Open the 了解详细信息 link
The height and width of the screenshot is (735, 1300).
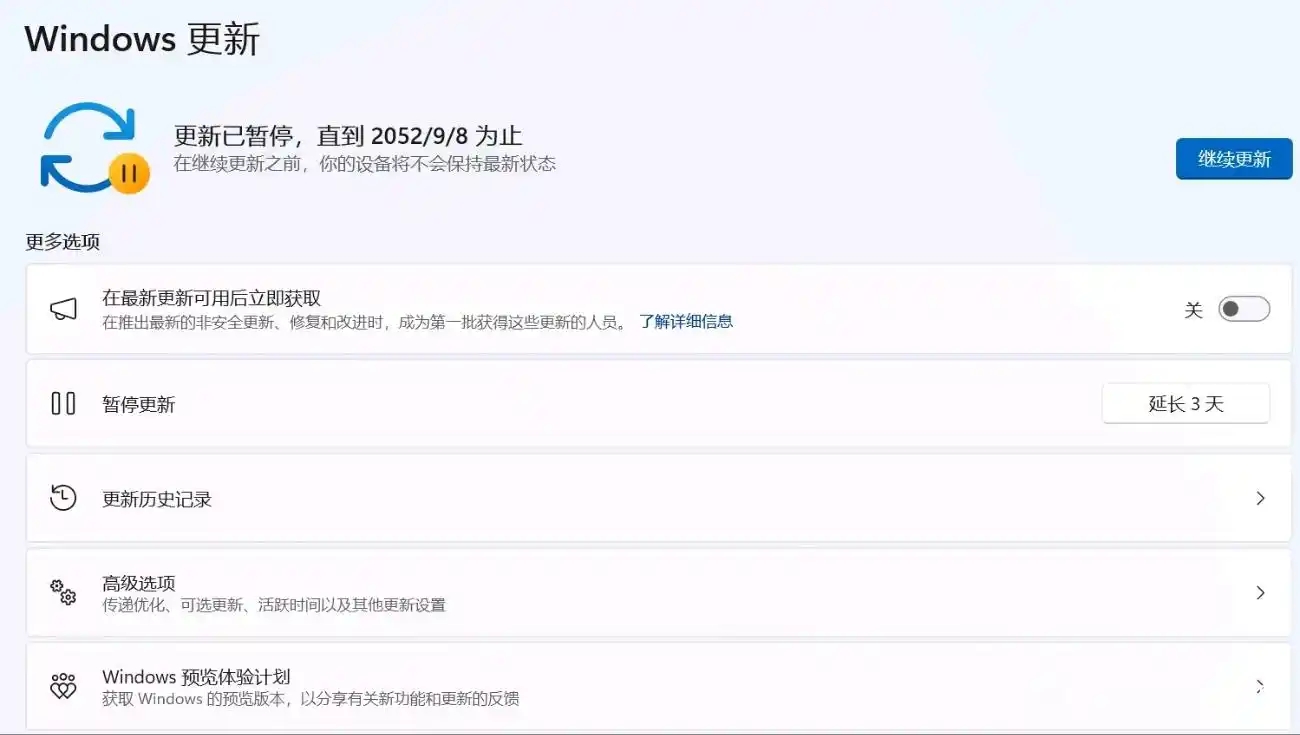coord(686,321)
